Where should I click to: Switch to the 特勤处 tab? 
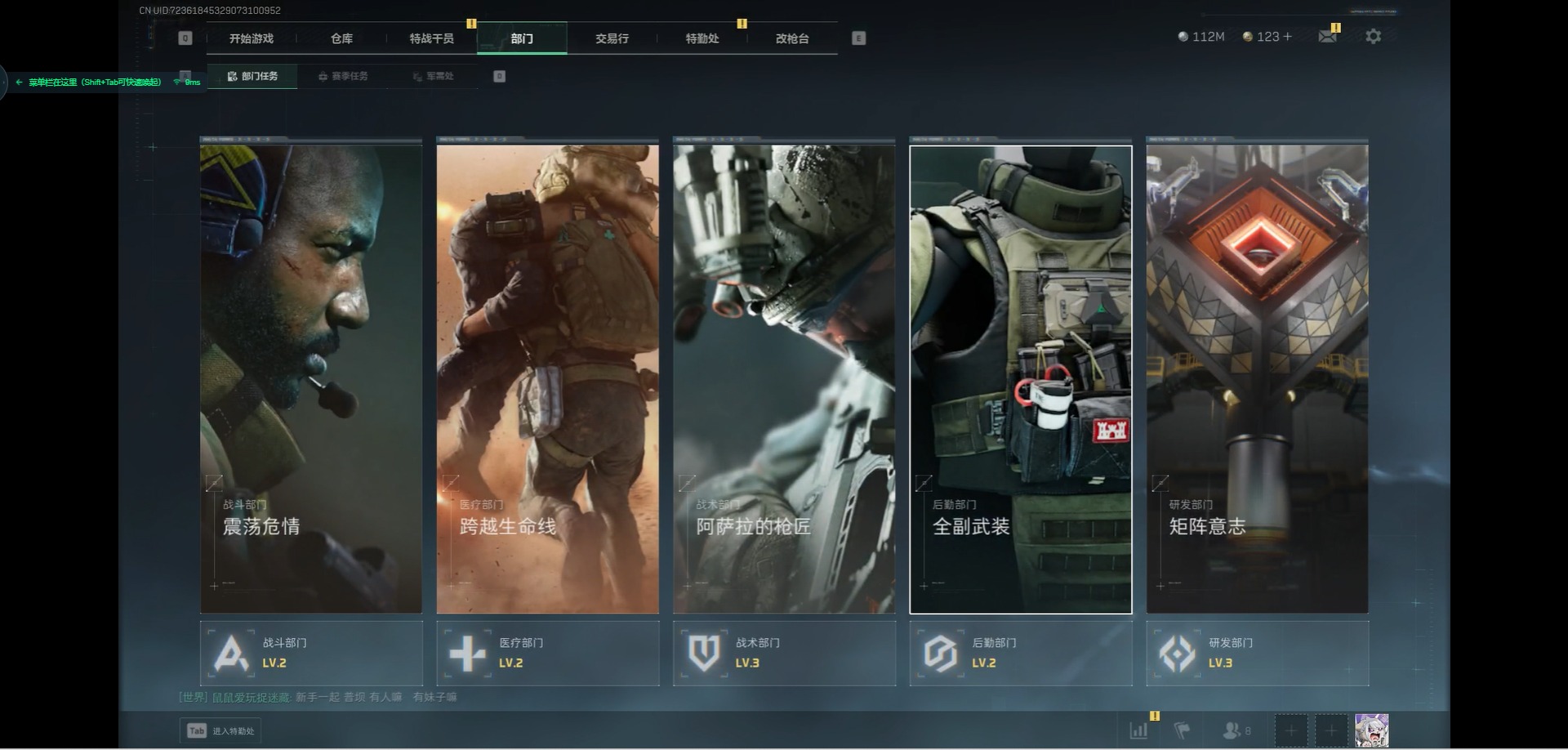click(x=702, y=38)
